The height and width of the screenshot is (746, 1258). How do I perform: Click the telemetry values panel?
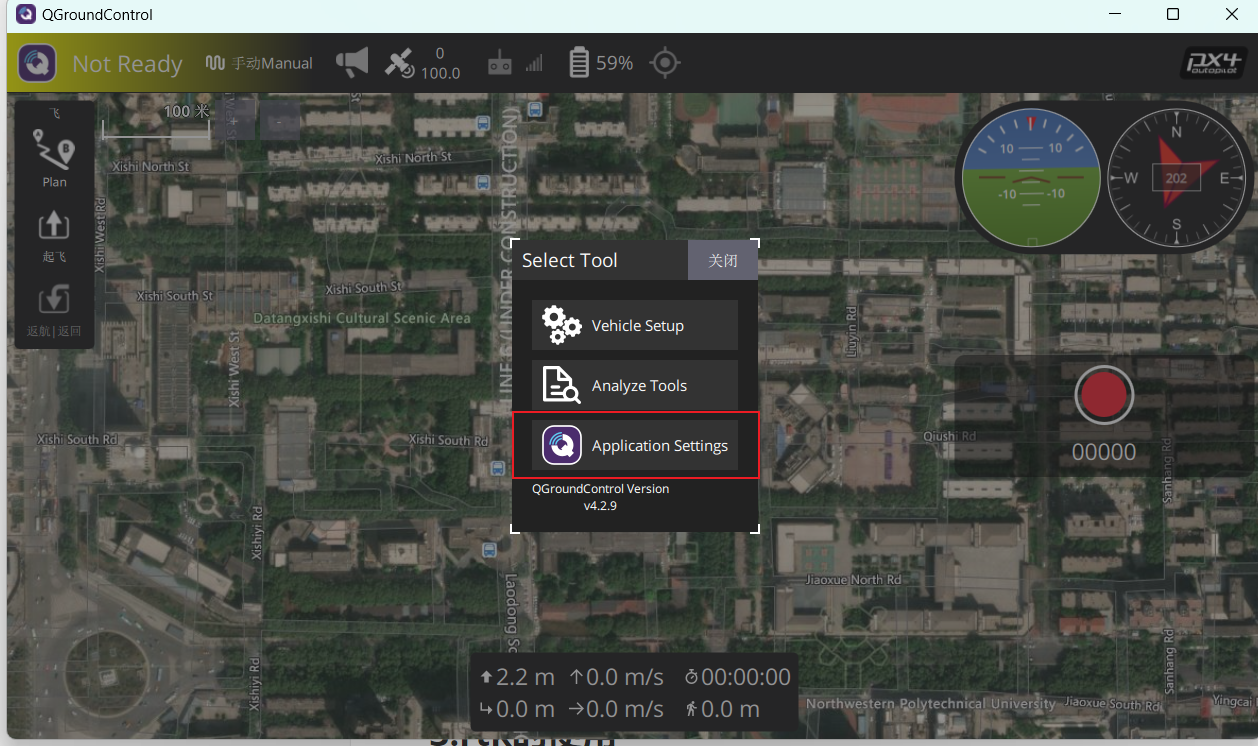point(634,693)
